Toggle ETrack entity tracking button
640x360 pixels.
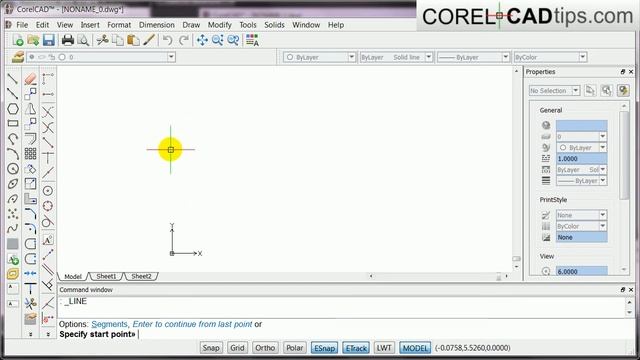coord(356,348)
